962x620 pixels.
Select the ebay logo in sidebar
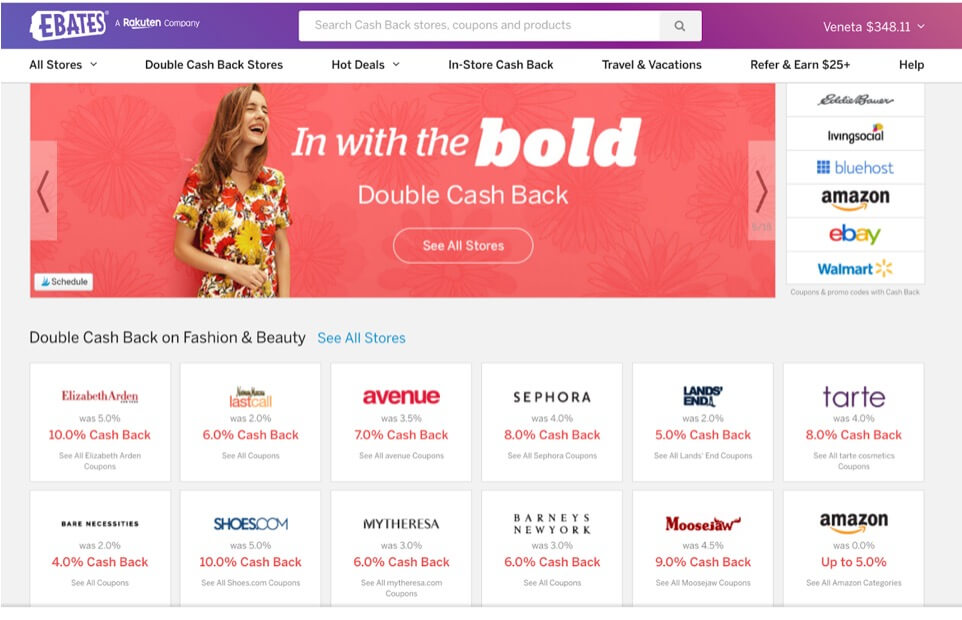855,234
